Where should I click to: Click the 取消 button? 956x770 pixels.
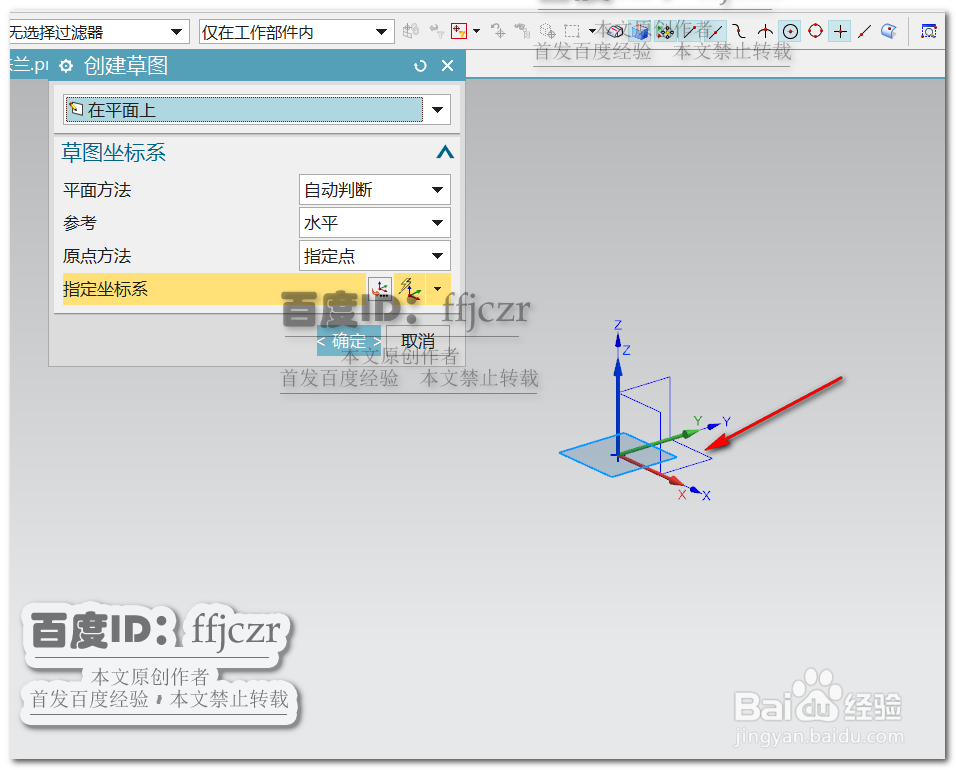click(x=418, y=341)
